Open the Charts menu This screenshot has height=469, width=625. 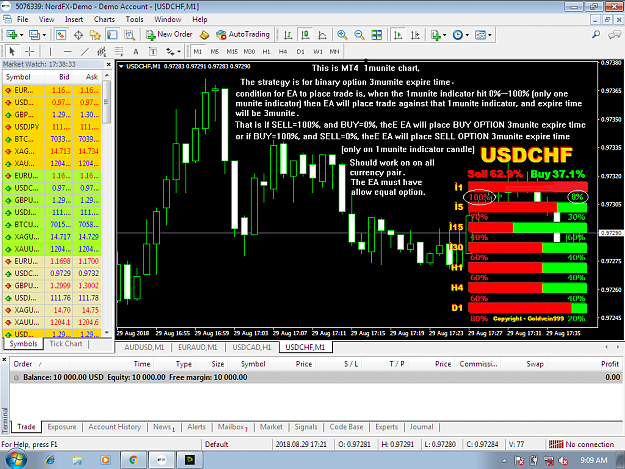[104, 19]
